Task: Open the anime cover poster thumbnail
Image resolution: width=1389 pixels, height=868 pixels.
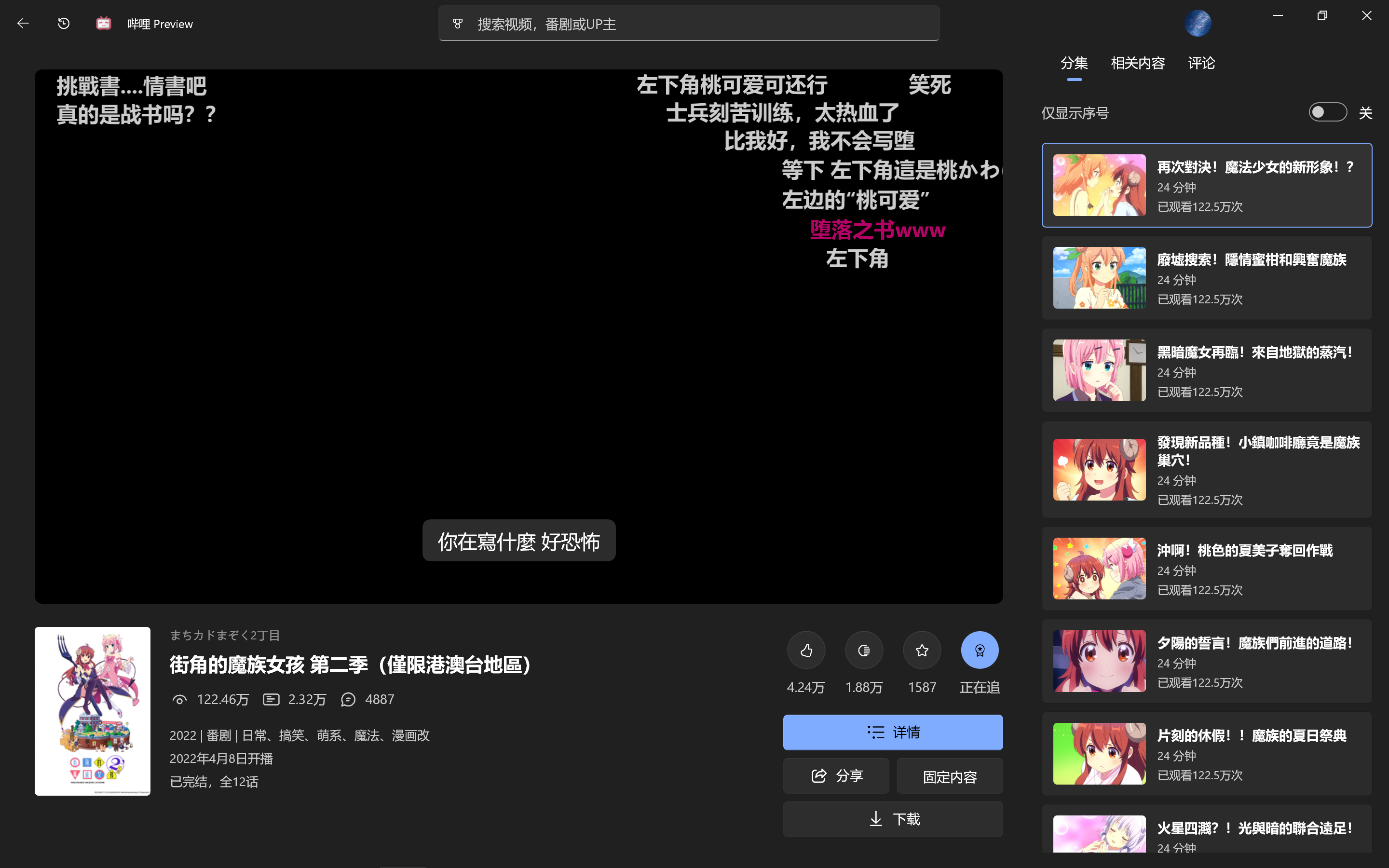Action: tap(93, 711)
